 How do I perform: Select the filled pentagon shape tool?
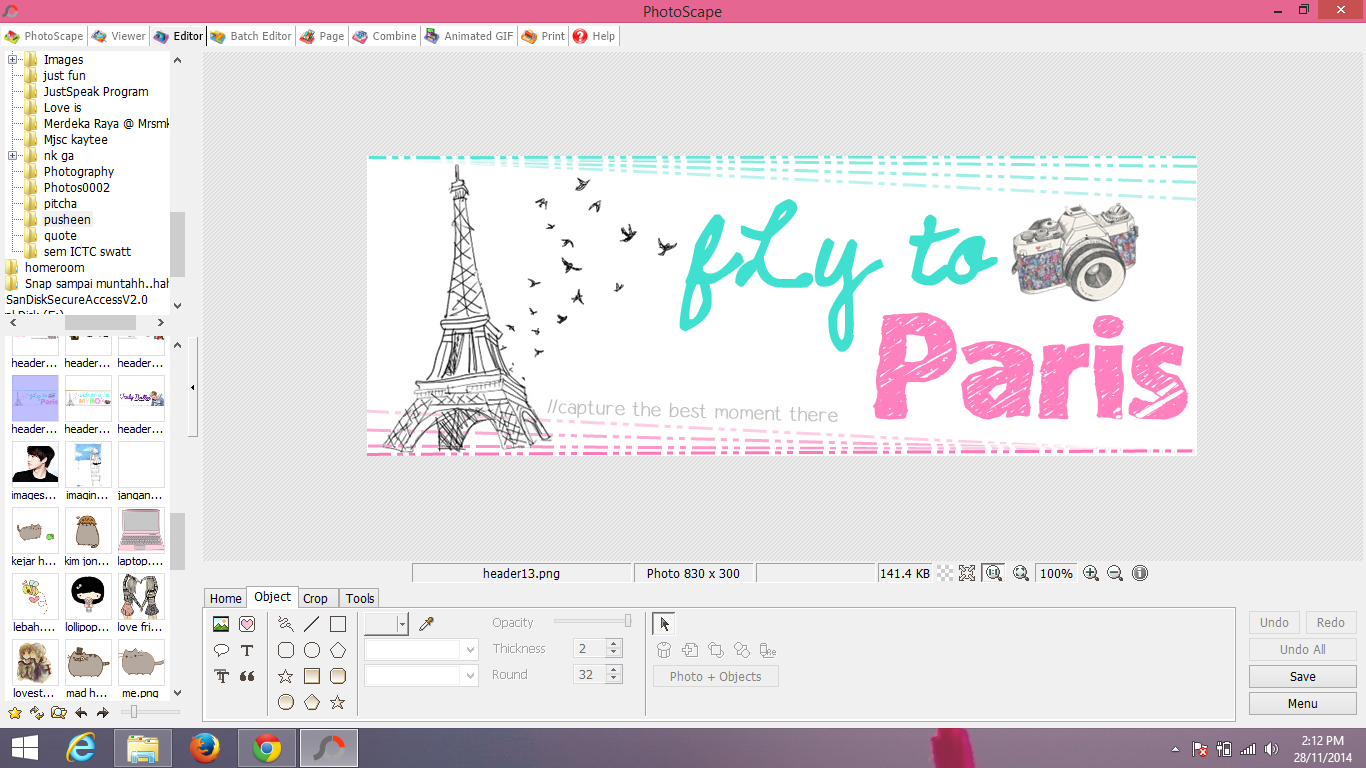[x=312, y=702]
